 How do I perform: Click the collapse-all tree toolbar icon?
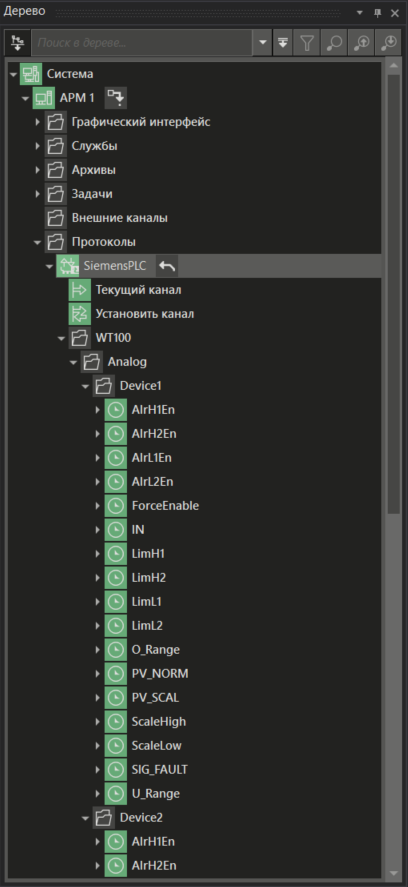click(x=283, y=44)
